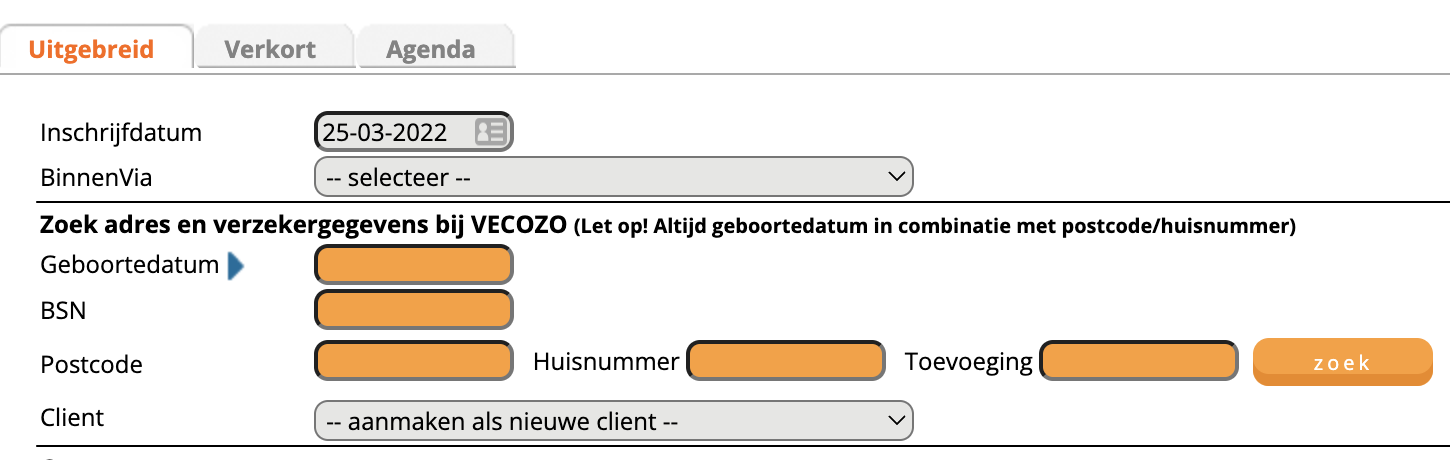Expand the BinnenVia dropdown
The width and height of the screenshot is (1450, 460).
(x=613, y=178)
